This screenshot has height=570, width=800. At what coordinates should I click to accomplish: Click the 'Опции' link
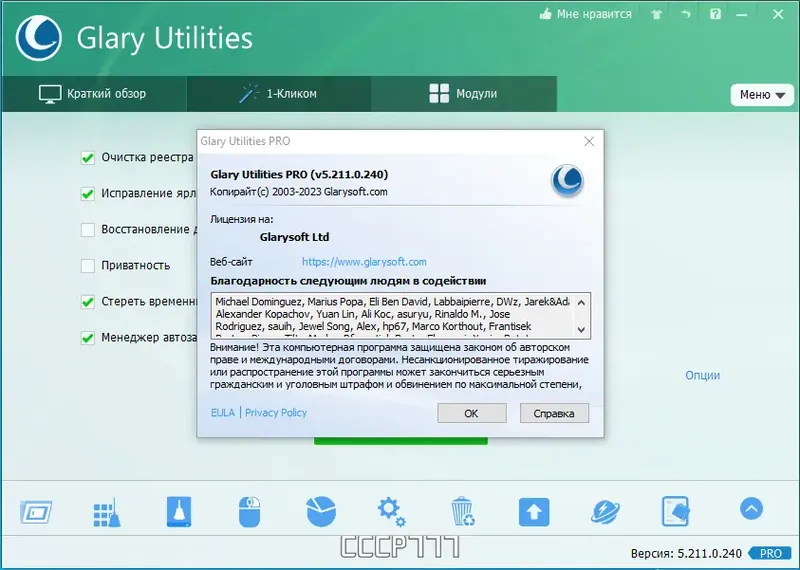coord(703,376)
